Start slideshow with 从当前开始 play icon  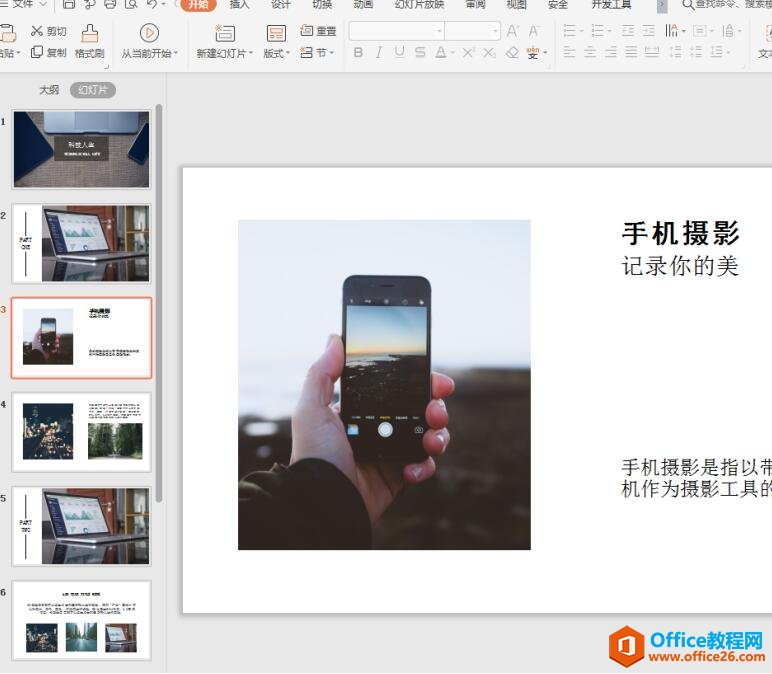tap(149, 33)
